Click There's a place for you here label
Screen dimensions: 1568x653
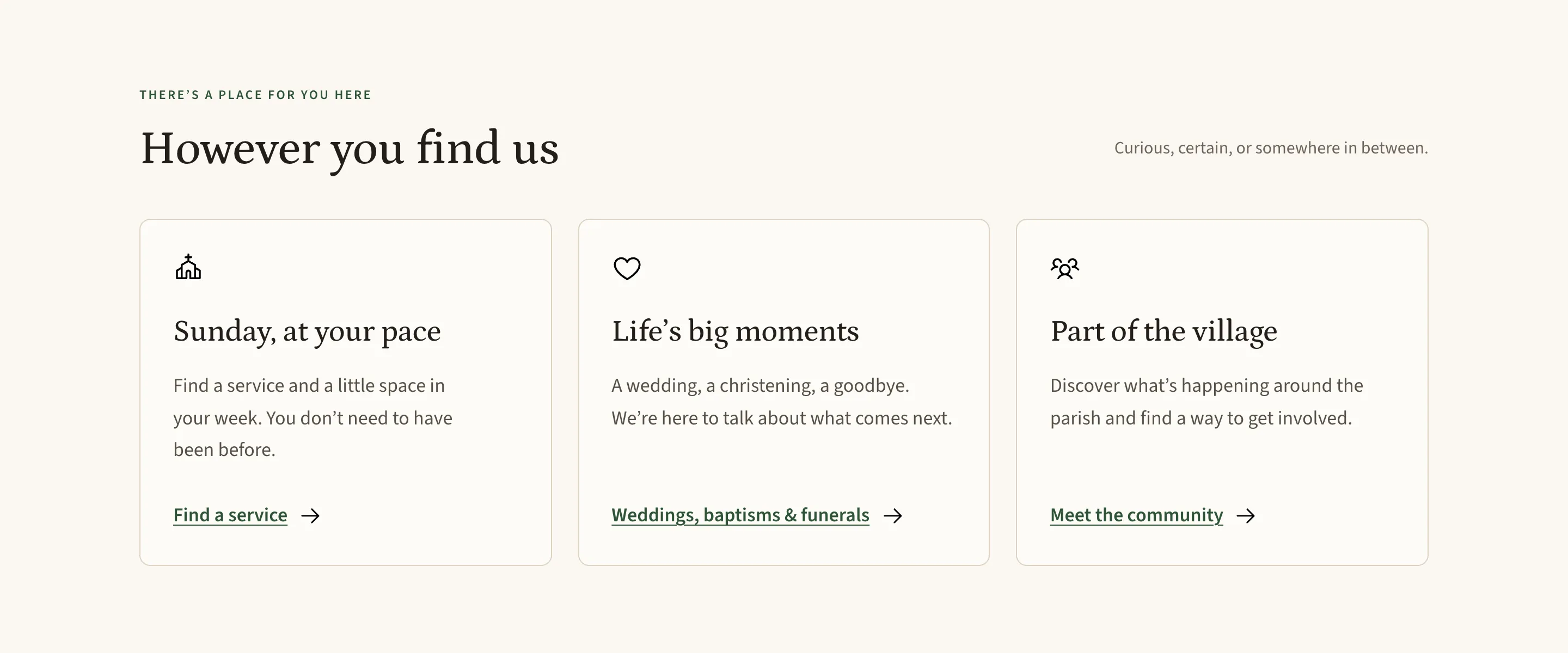[x=255, y=95]
